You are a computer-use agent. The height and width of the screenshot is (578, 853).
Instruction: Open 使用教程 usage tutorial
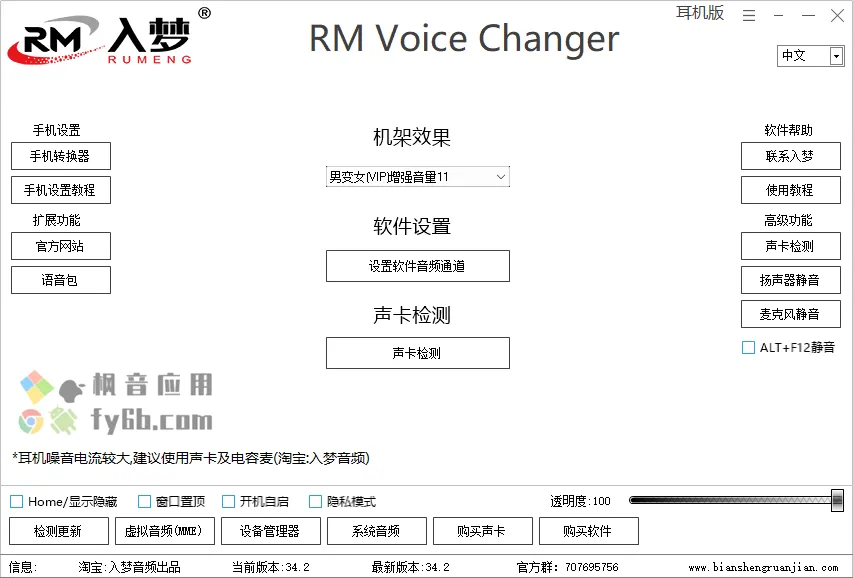pyautogui.click(x=790, y=190)
